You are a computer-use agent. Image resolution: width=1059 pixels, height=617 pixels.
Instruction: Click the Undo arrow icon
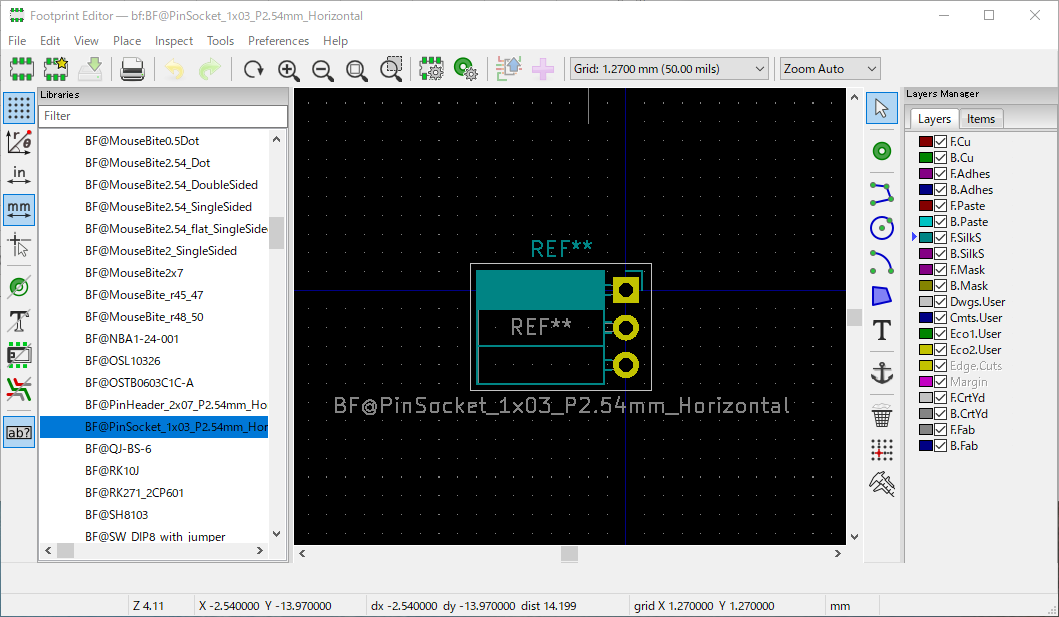174,69
